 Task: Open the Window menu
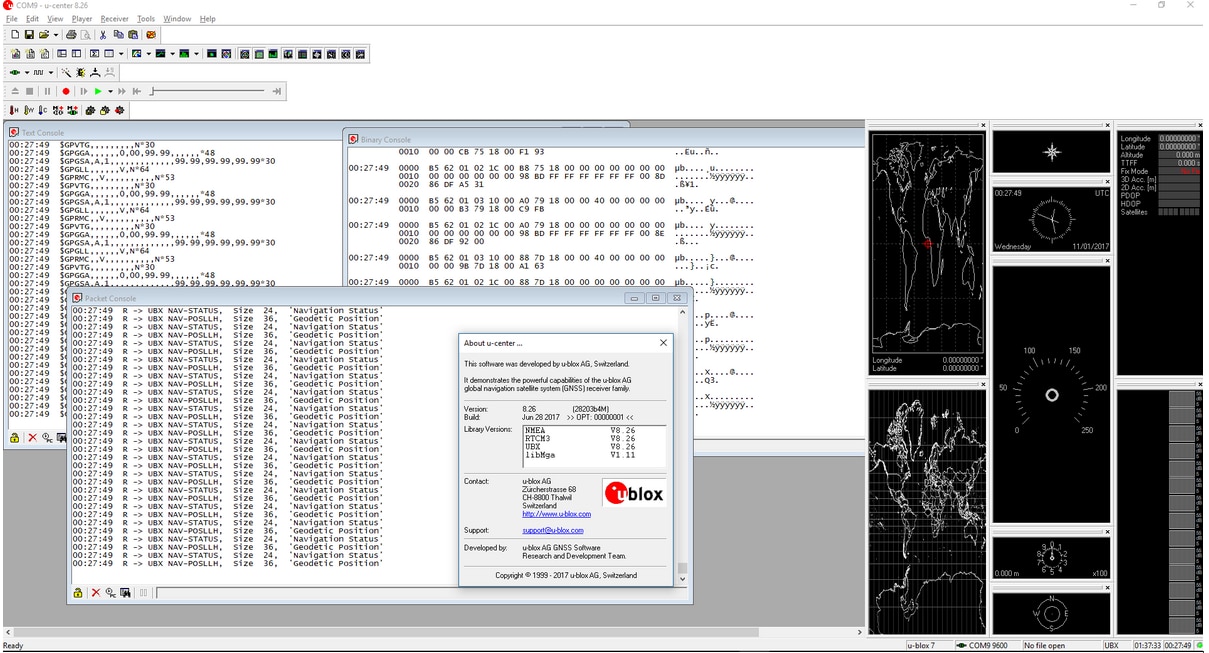(177, 19)
